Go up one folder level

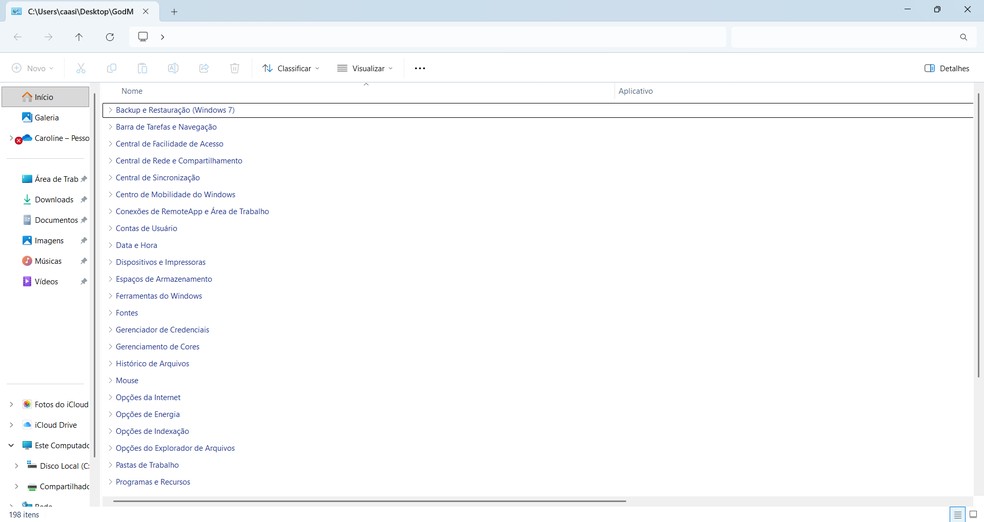[79, 37]
